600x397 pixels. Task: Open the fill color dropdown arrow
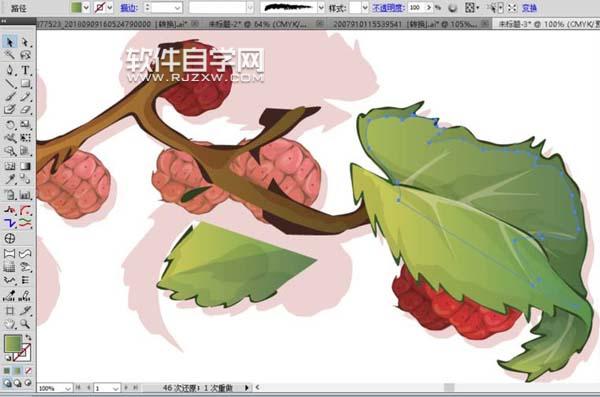(x=86, y=7)
